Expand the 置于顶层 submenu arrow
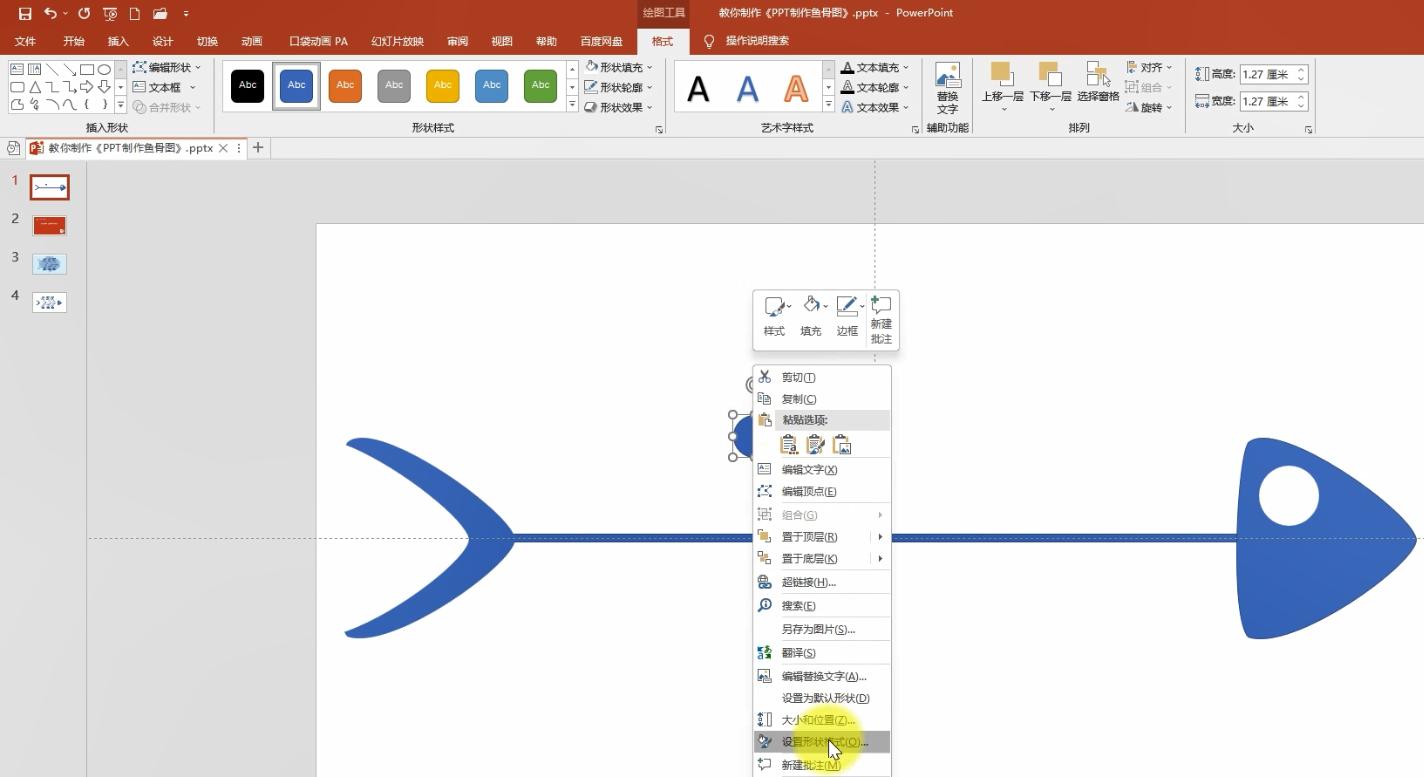 coord(880,537)
